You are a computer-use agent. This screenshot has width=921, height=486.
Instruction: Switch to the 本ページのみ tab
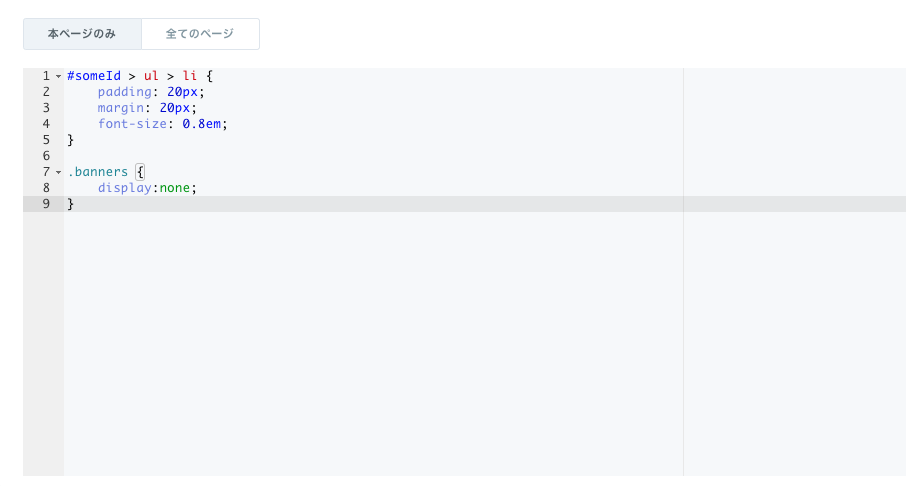point(82,34)
